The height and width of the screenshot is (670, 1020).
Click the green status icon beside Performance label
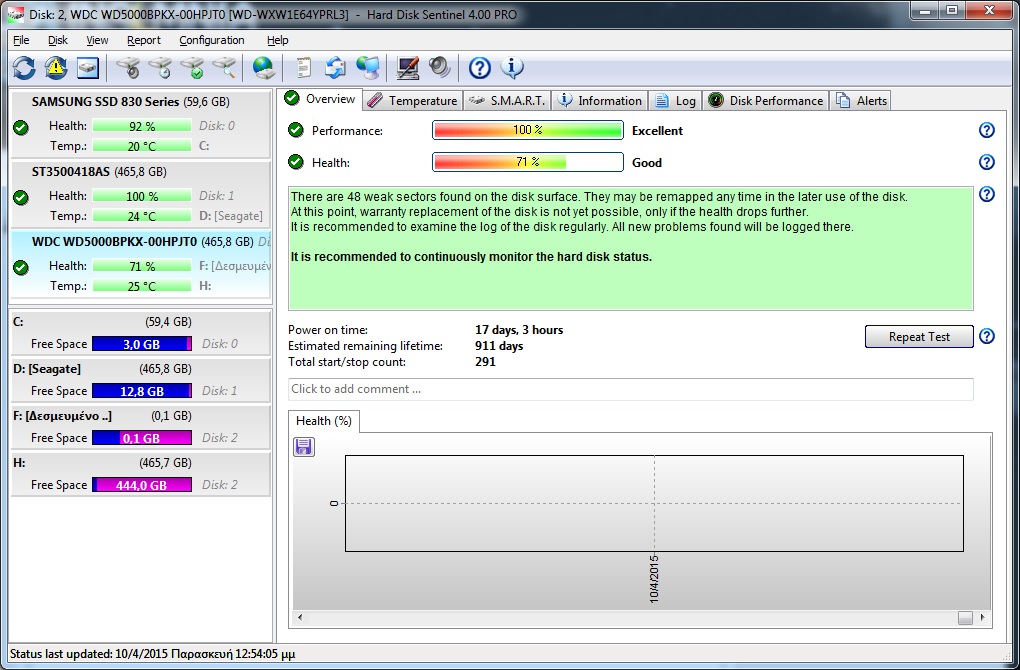[296, 130]
